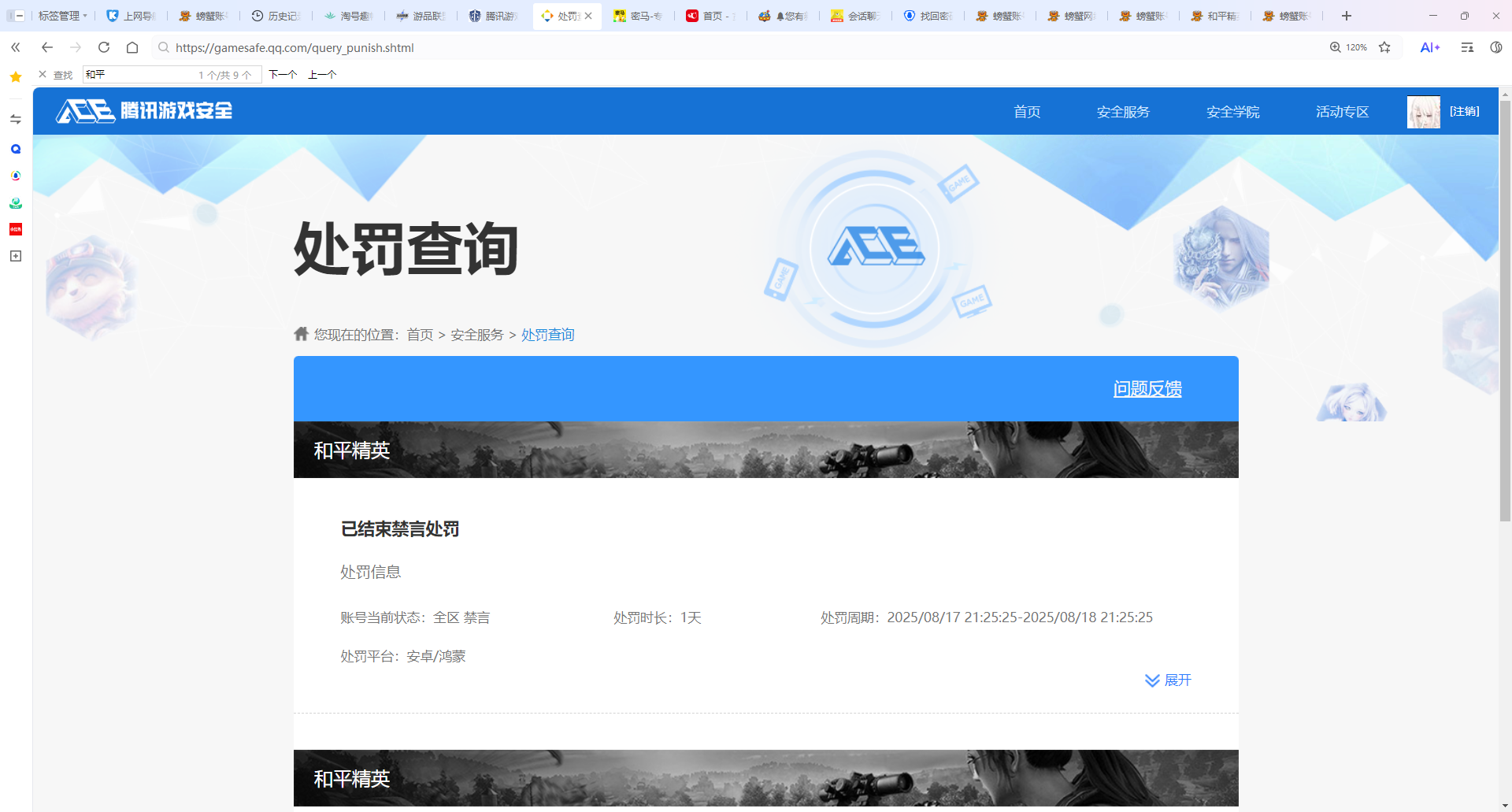The height and width of the screenshot is (812, 1512).
Task: Open the AI+ assistant in the toolbar
Action: (1430, 47)
